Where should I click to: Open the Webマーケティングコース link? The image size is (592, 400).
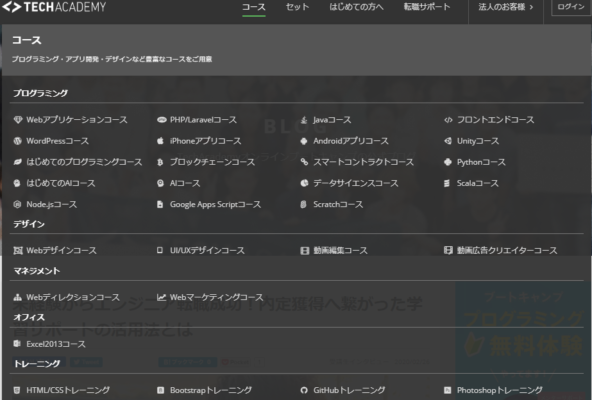click(x=216, y=297)
